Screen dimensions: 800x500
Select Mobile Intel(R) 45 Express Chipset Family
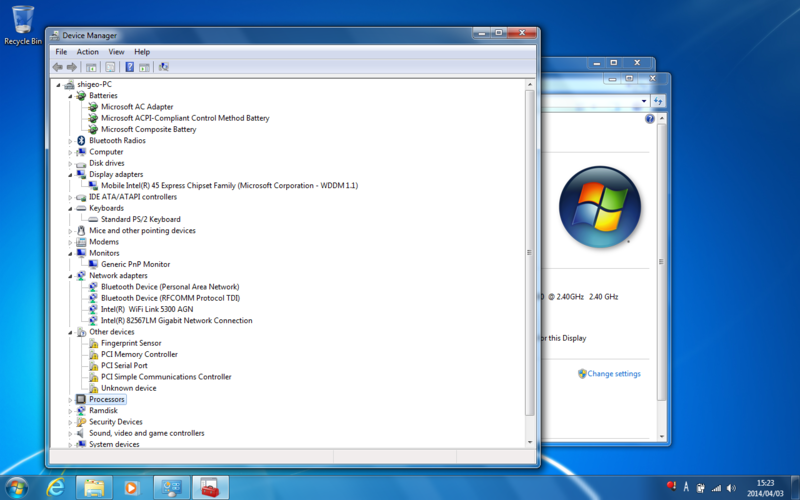pos(230,185)
